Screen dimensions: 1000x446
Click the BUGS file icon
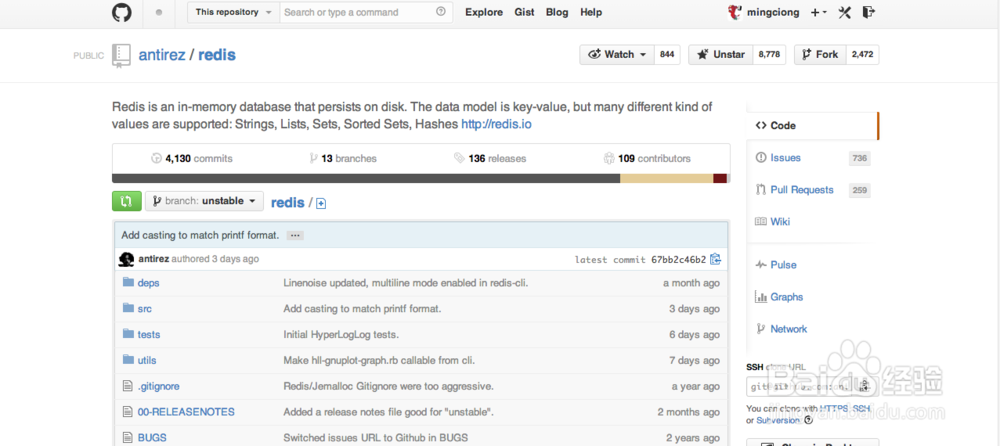pos(127,438)
